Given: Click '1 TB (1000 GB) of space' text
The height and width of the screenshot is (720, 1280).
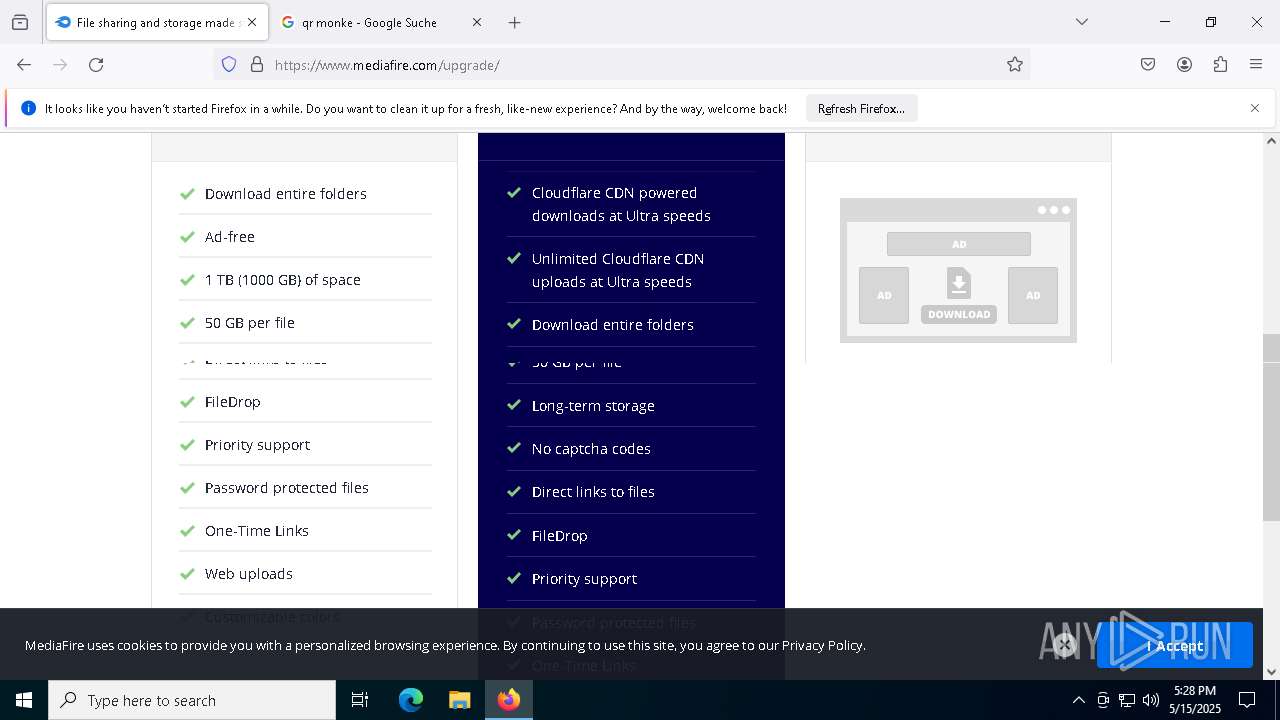Looking at the screenshot, I should [x=283, y=280].
